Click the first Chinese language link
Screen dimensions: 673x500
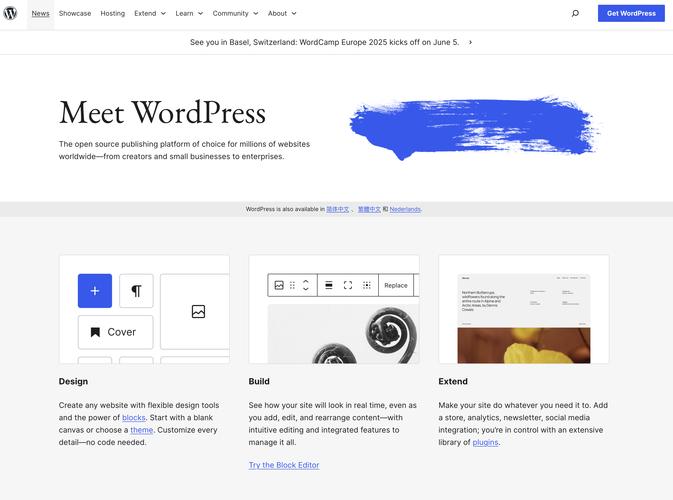(337, 209)
